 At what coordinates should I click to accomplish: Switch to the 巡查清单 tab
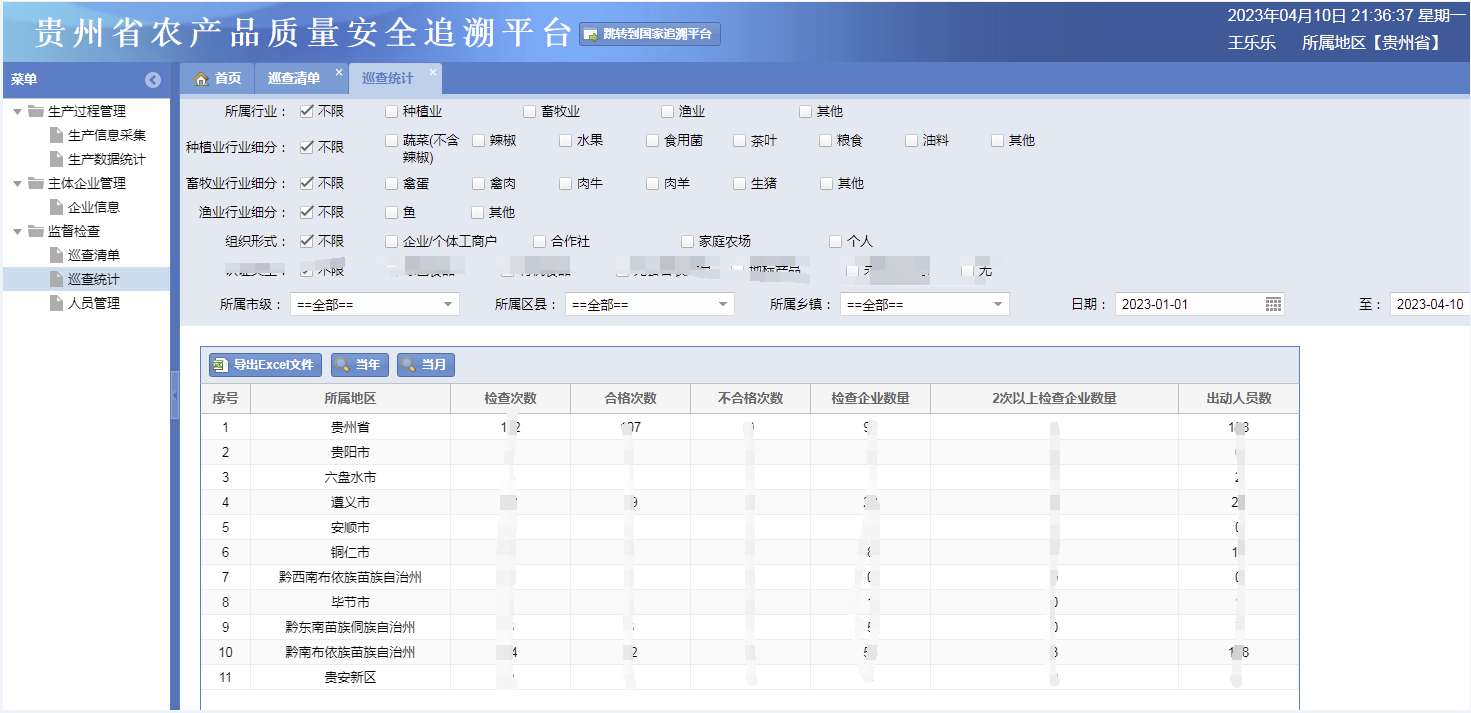[x=294, y=79]
